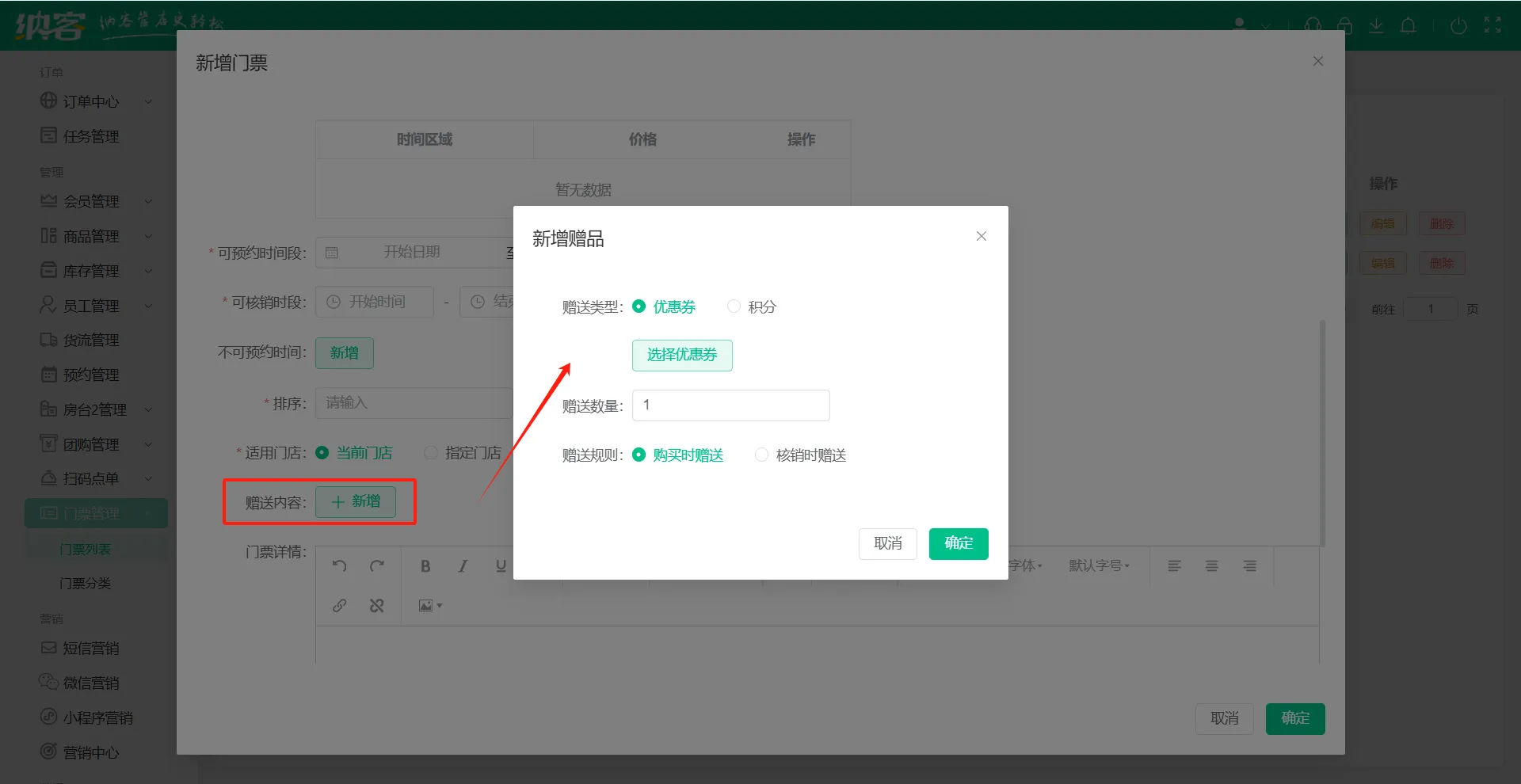The height and width of the screenshot is (784, 1521).
Task: Open 任务管理 in the sidebar
Action: point(90,136)
